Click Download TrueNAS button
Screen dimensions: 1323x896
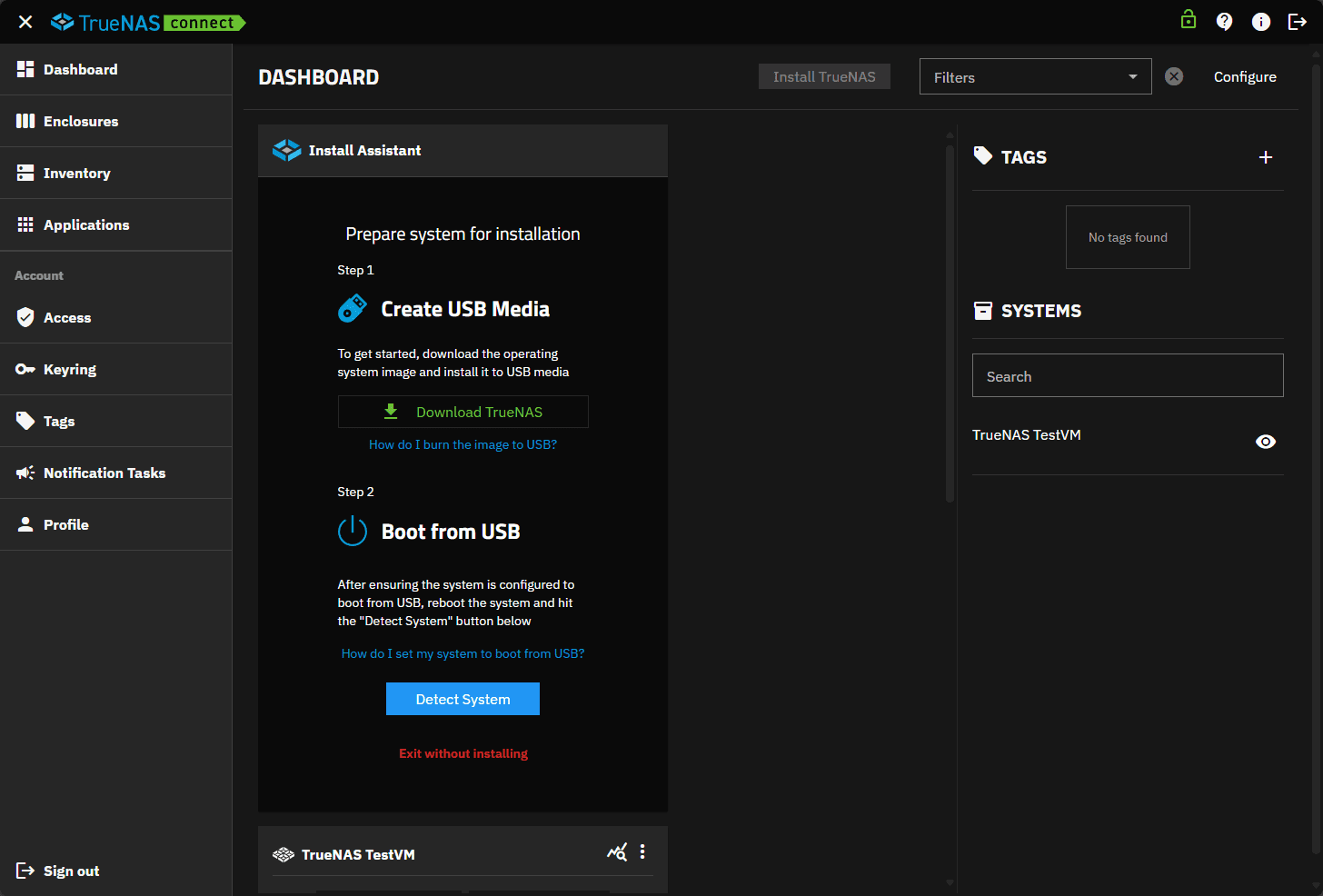463,412
